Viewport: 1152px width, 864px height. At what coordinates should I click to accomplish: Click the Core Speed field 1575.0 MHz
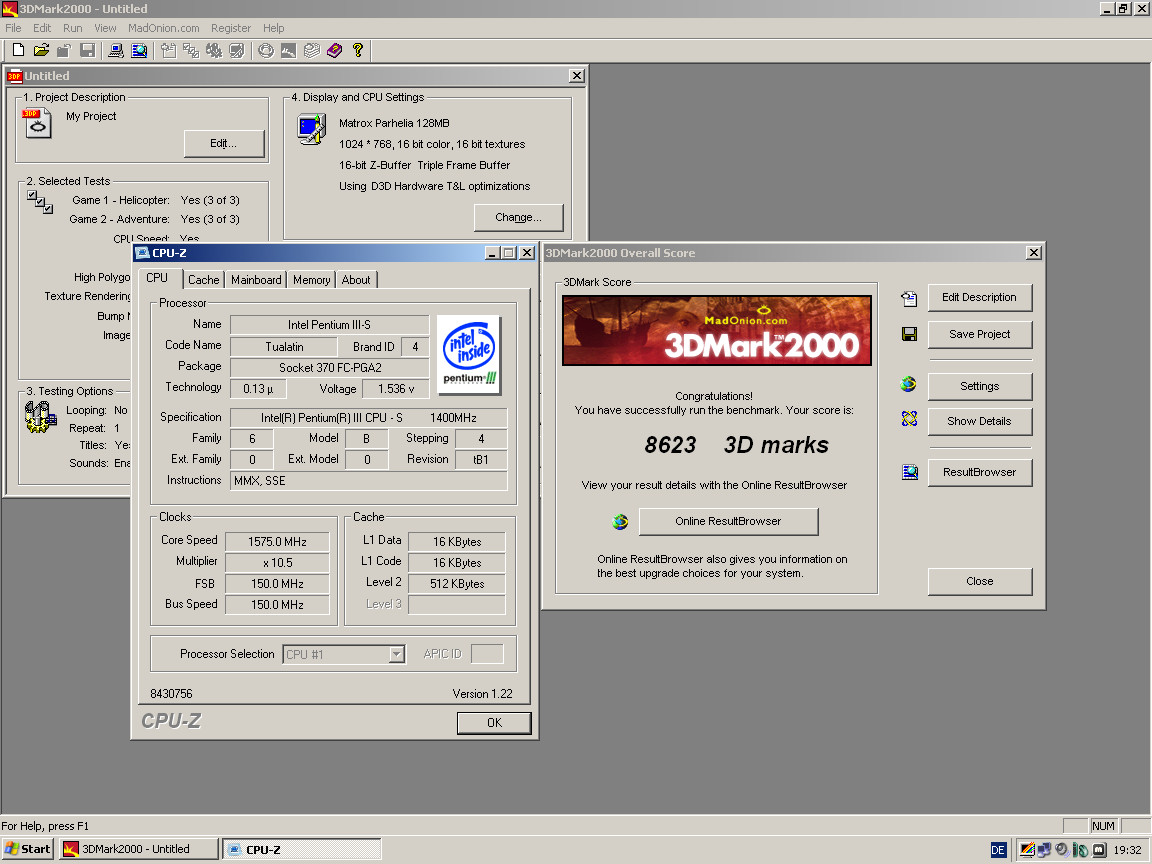tap(277, 542)
